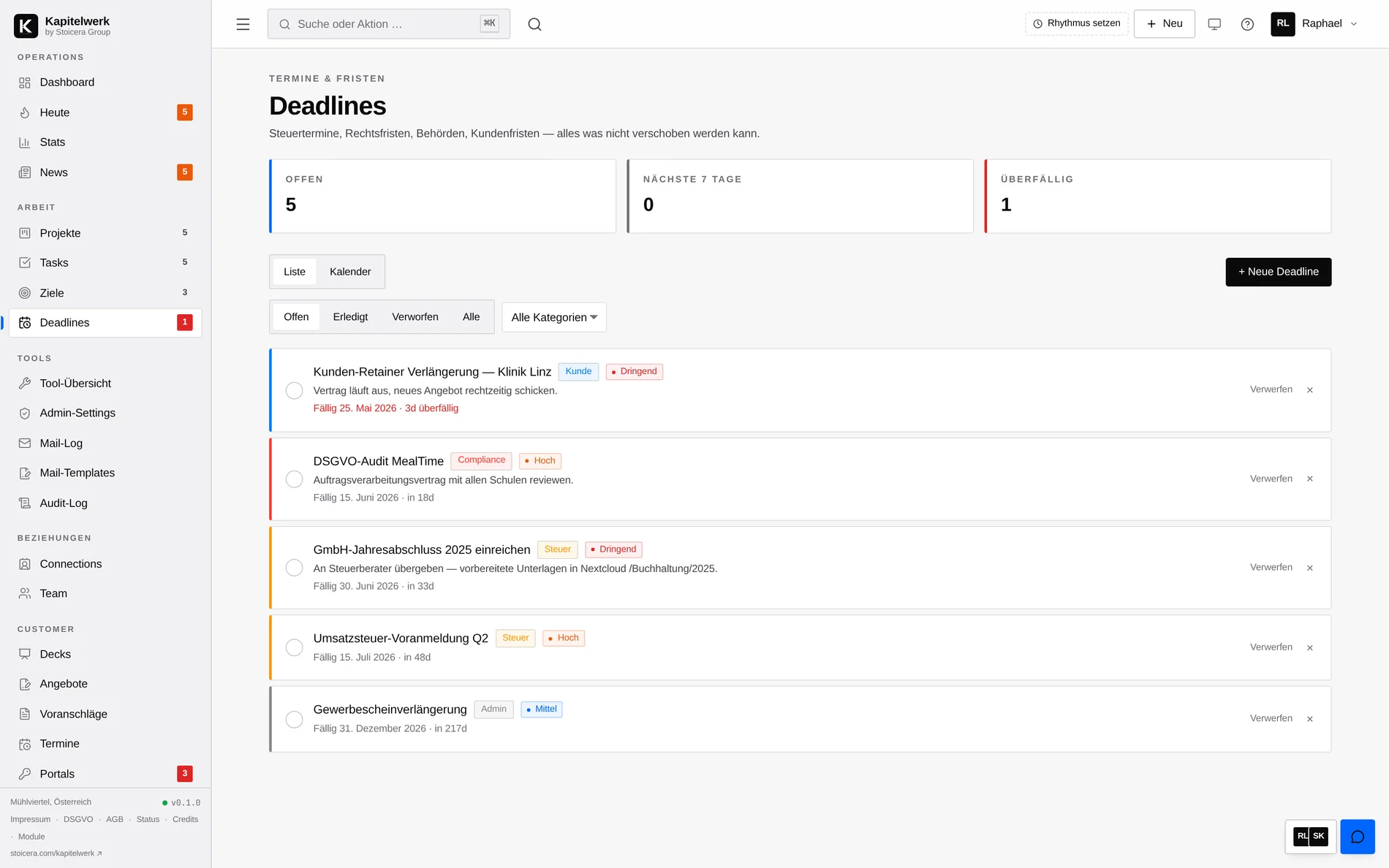The height and width of the screenshot is (868, 1389).
Task: Open stoicera.com/kapitelwerk footer link
Action: click(56, 853)
